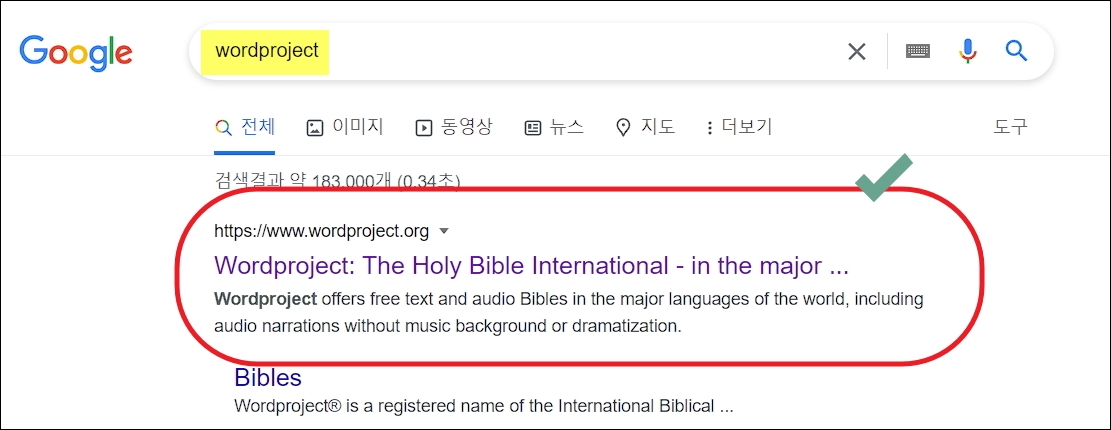Select the 전체 (All) results tab
The height and width of the screenshot is (430, 1111).
[244, 128]
